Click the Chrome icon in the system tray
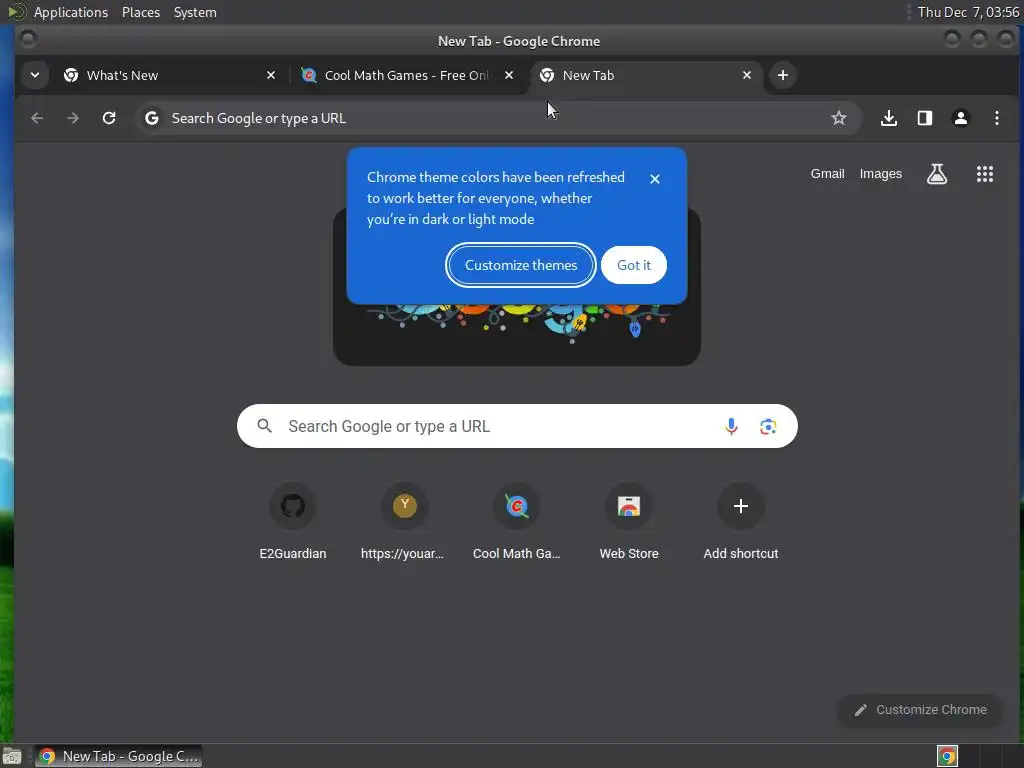 (947, 756)
